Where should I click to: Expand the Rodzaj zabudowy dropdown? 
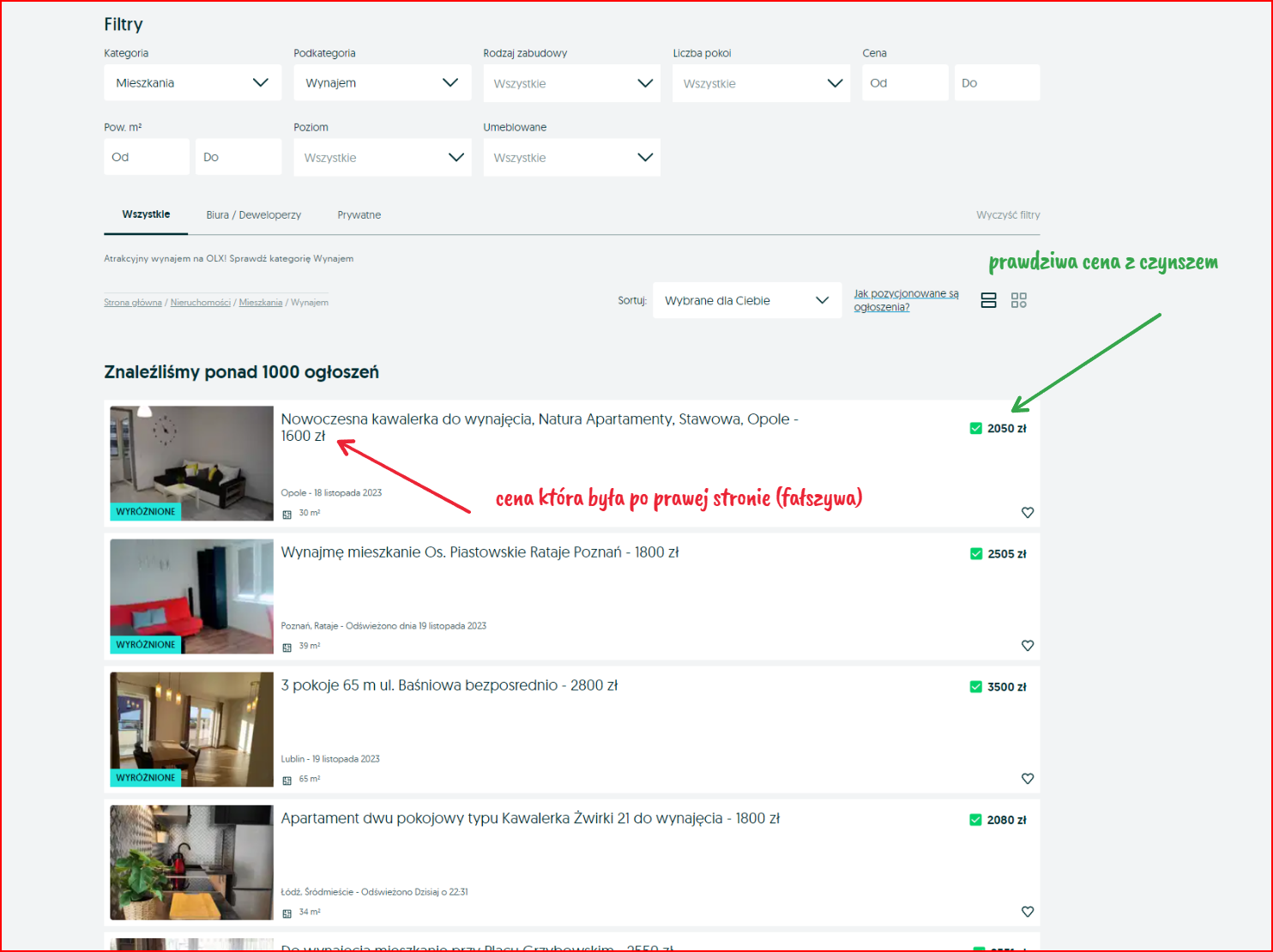point(572,83)
